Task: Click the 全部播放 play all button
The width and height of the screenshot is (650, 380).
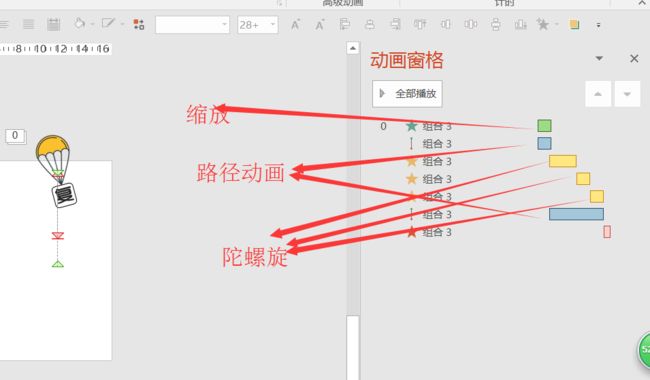Action: [x=407, y=94]
